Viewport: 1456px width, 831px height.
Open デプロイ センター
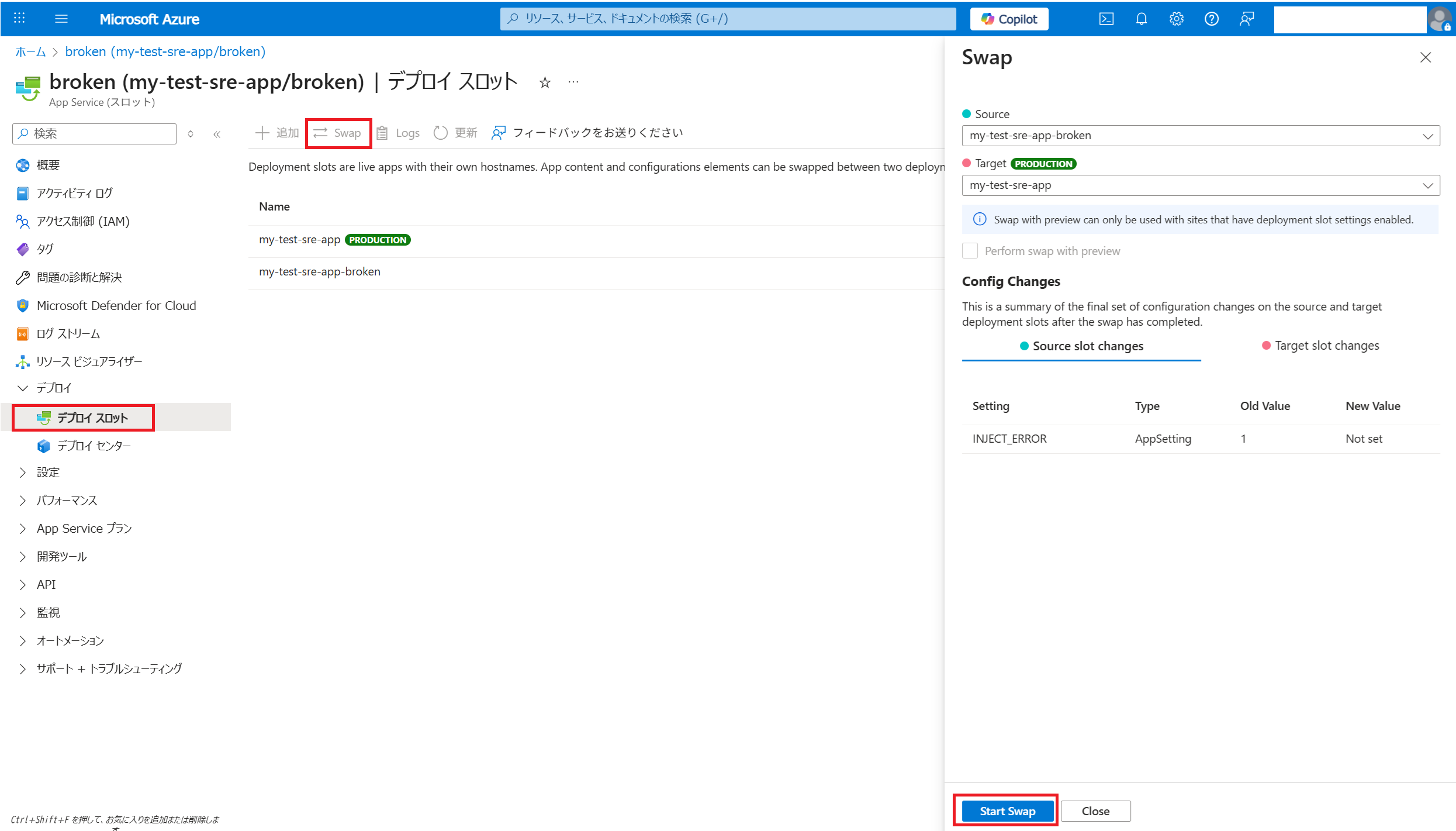94,446
